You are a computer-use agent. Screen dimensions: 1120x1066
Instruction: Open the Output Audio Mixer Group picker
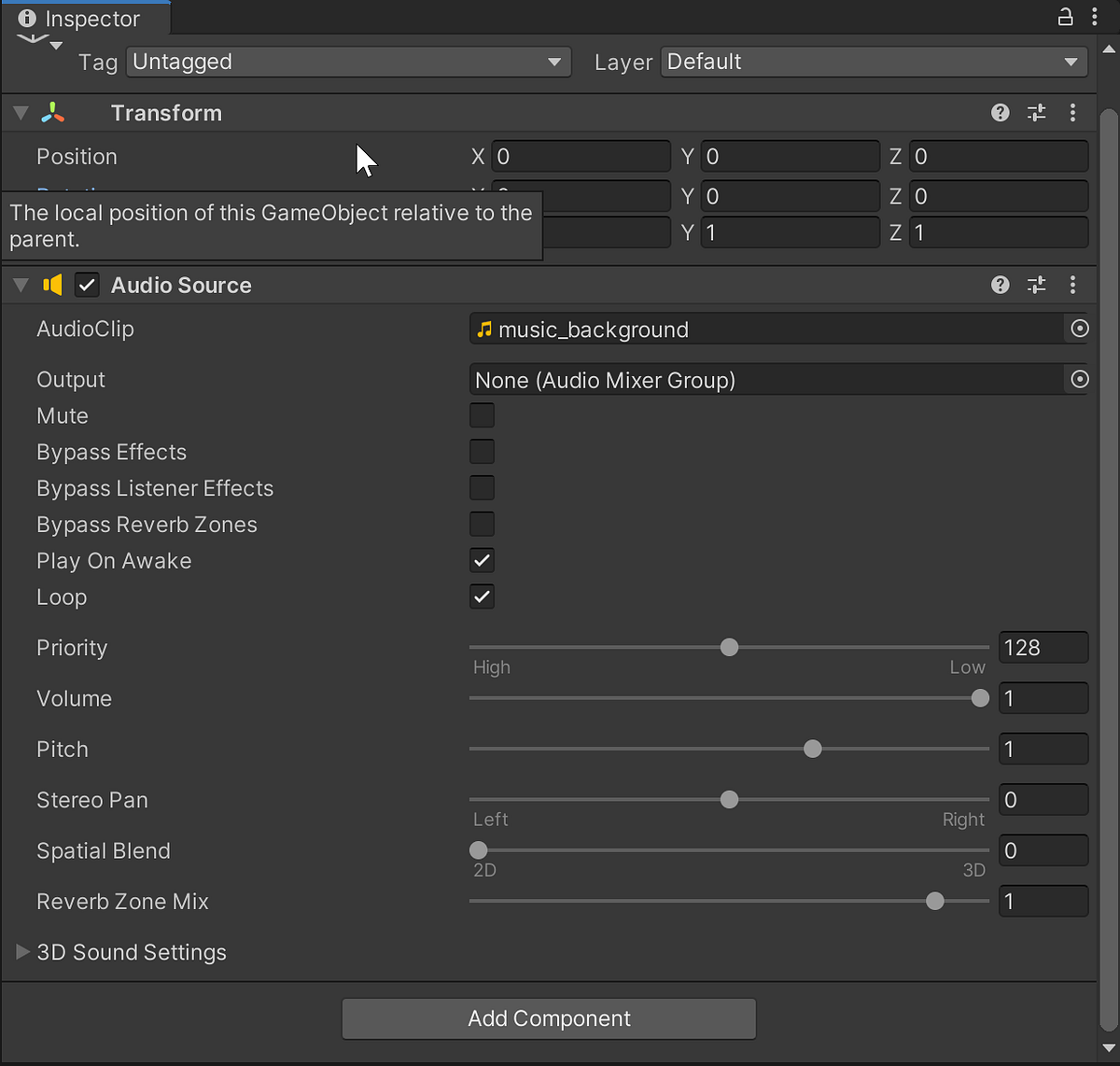click(1079, 379)
